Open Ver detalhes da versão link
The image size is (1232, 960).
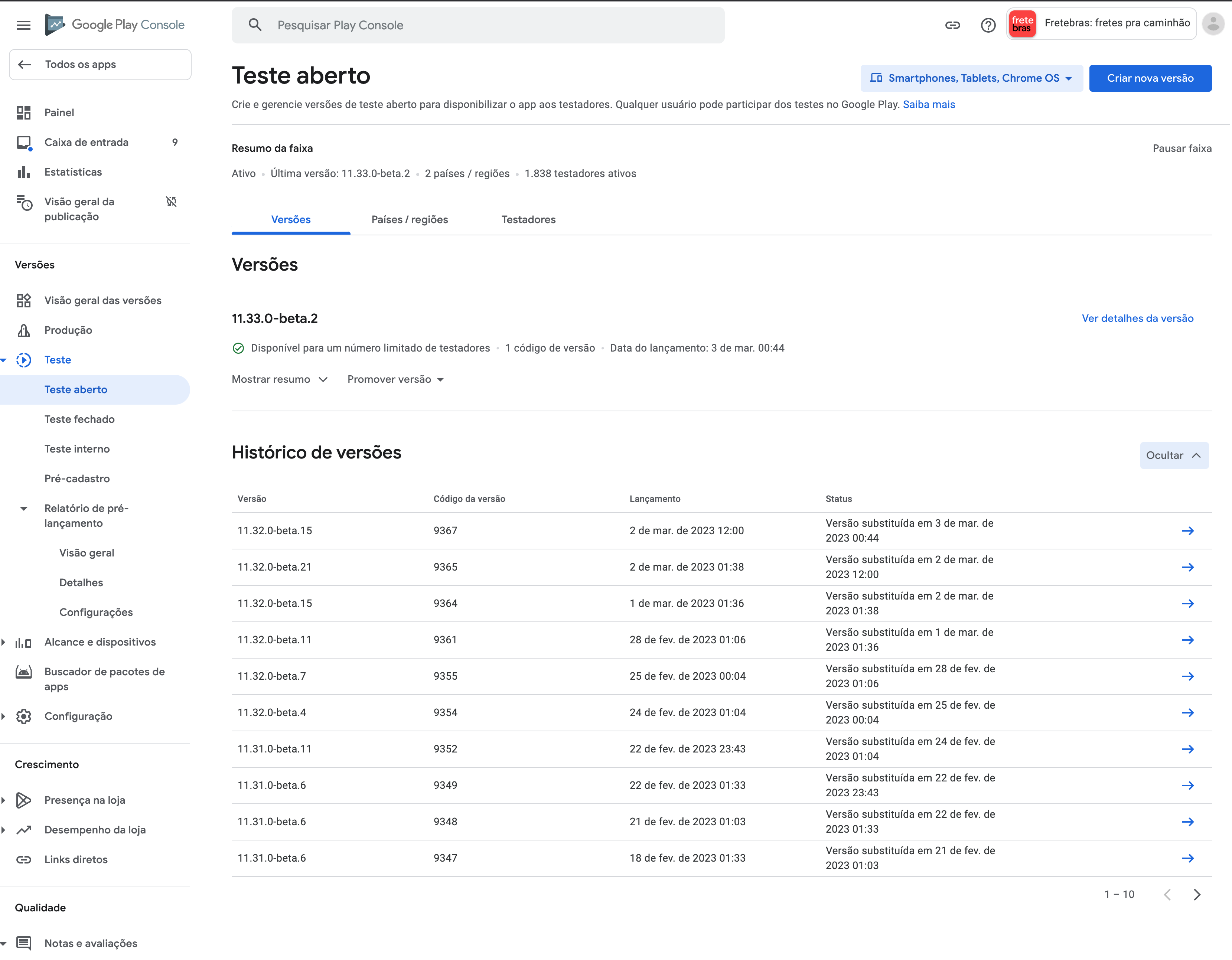1137,318
